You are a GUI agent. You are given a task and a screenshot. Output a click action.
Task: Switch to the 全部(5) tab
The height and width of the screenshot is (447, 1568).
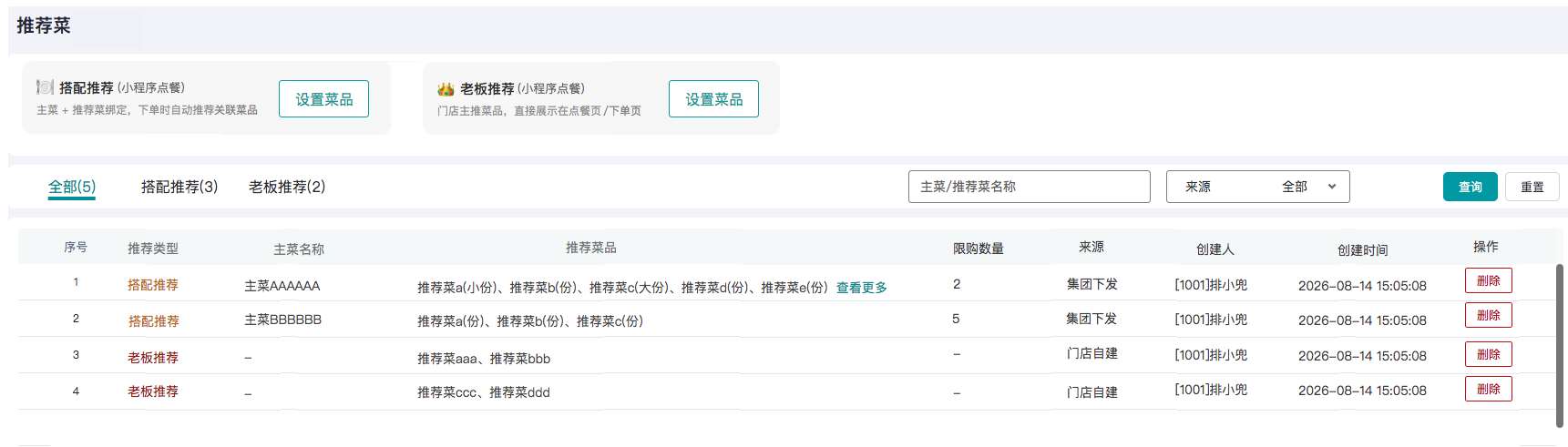click(72, 187)
